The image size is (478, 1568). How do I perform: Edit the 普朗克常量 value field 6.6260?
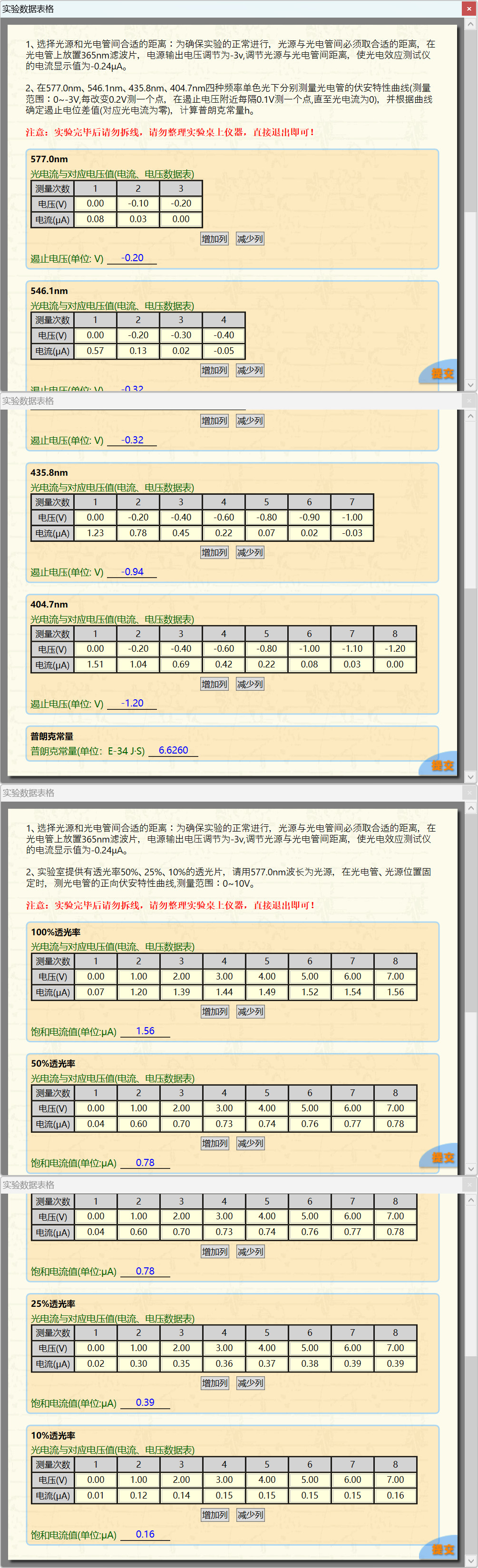tap(174, 751)
